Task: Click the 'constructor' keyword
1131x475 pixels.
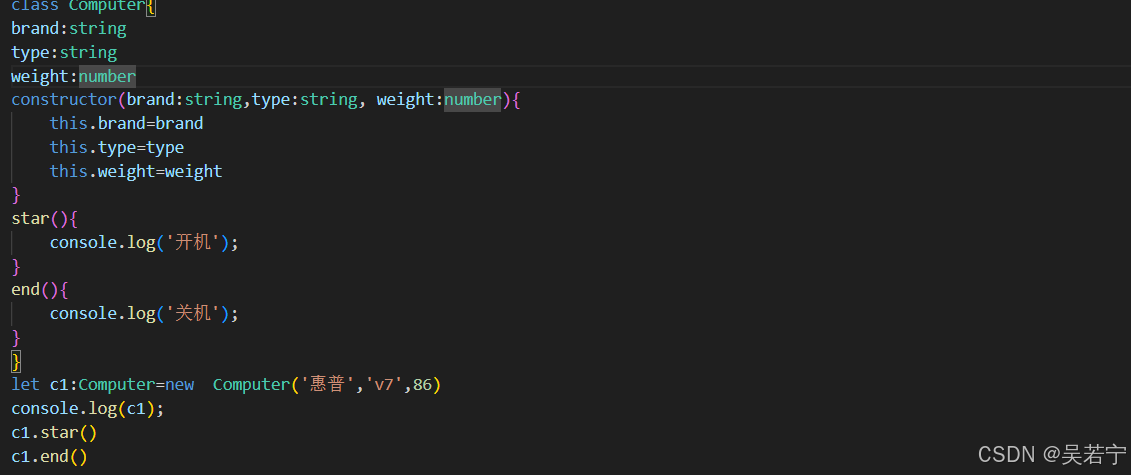Action: tap(63, 99)
